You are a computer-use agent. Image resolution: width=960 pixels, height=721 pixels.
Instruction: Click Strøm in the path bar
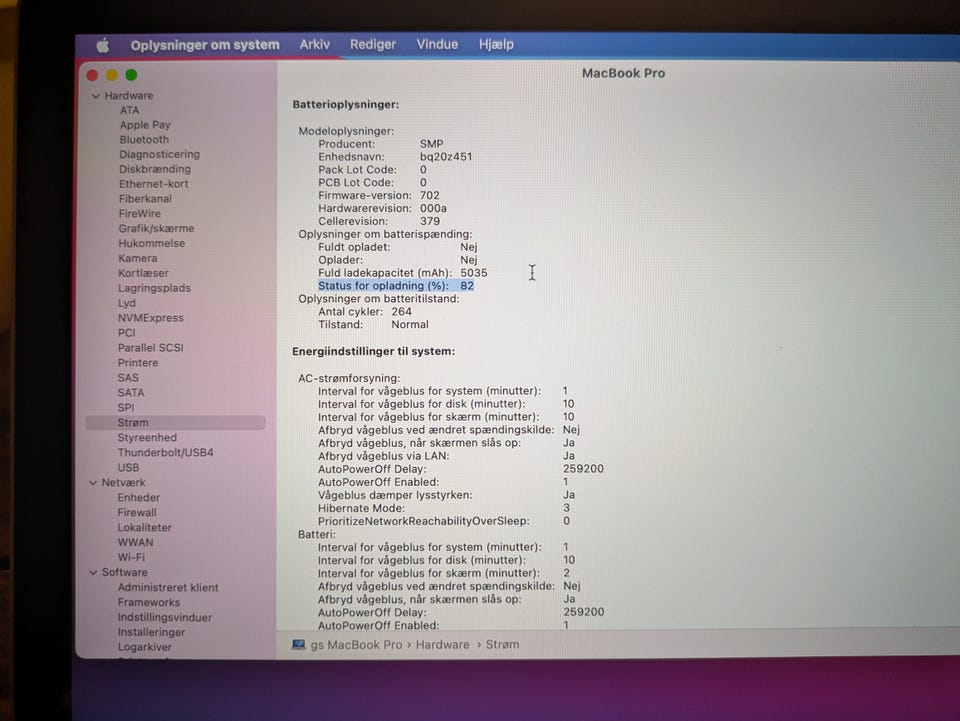pos(502,644)
